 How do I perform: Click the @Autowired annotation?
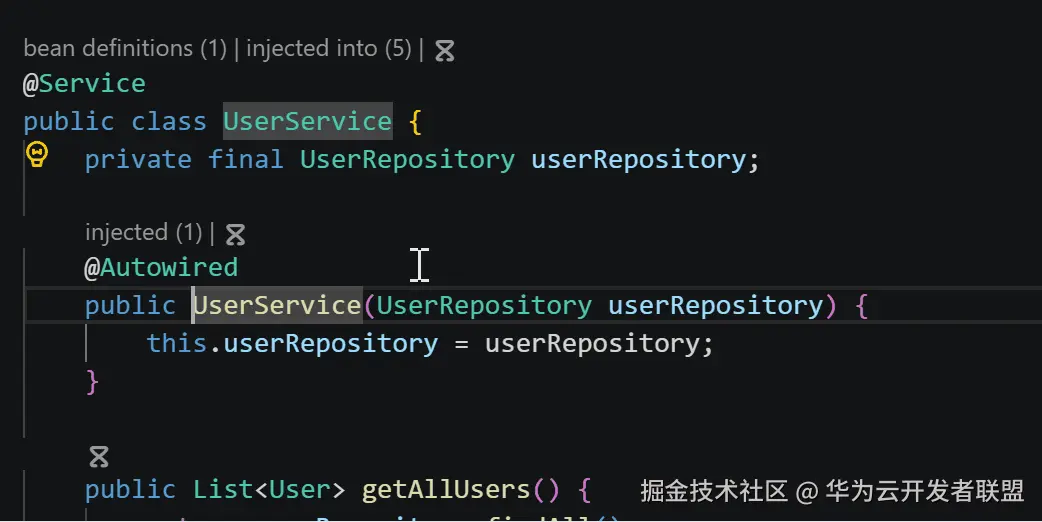[161, 267]
